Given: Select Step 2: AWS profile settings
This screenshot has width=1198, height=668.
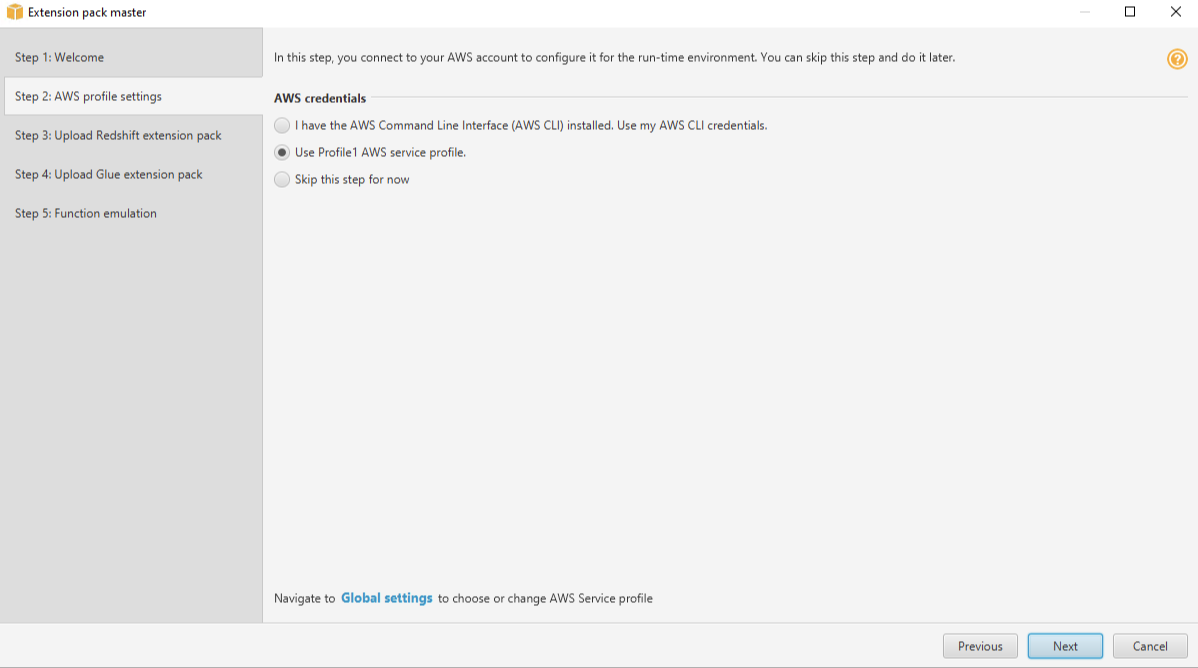Looking at the screenshot, I should pyautogui.click(x=90, y=96).
